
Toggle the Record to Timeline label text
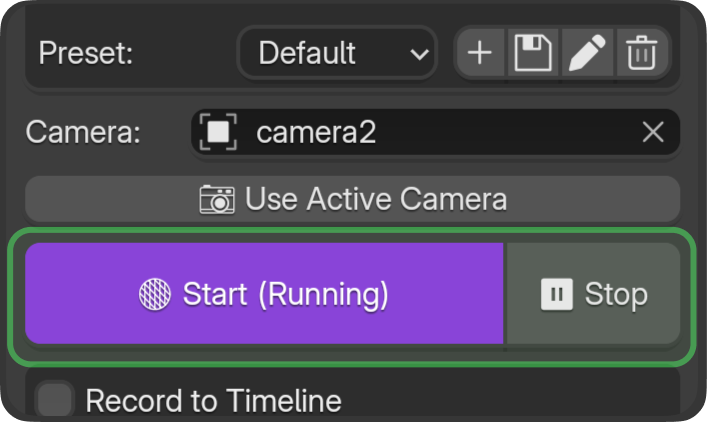point(213,401)
